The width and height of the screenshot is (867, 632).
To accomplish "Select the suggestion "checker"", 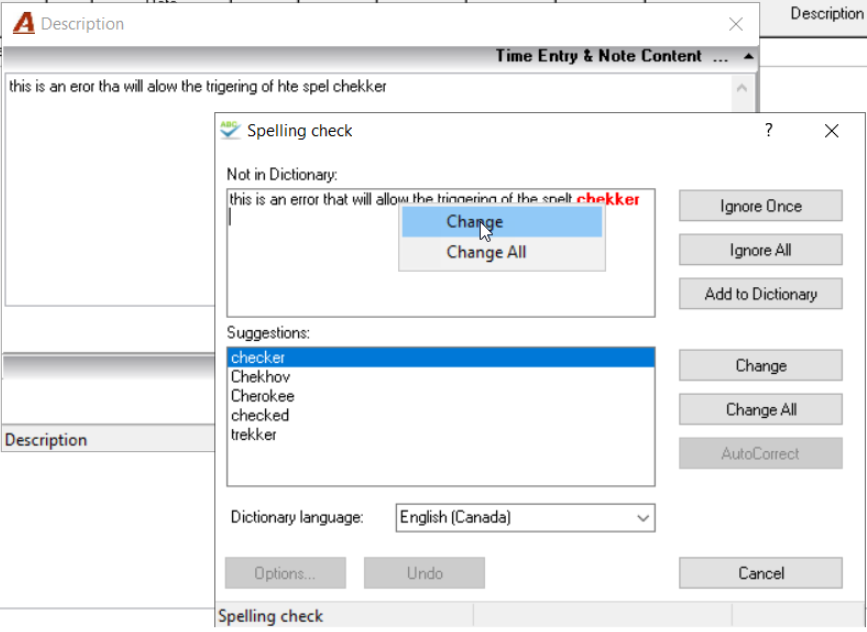I will (441, 358).
